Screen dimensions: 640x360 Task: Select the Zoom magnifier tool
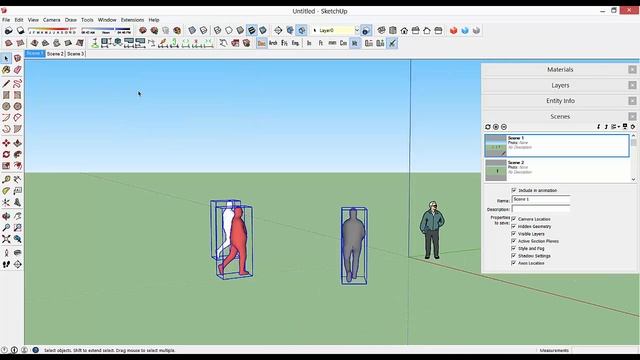click(6, 228)
